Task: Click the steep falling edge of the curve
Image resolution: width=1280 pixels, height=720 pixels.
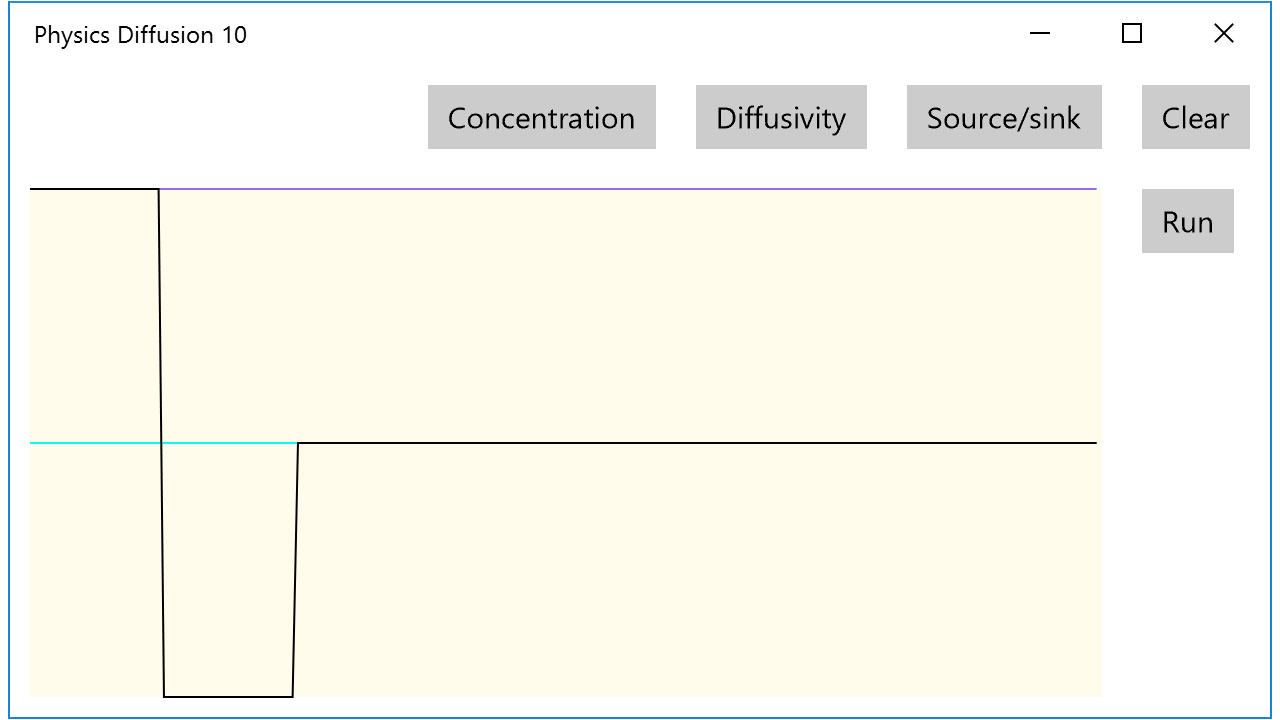Action: [161, 442]
